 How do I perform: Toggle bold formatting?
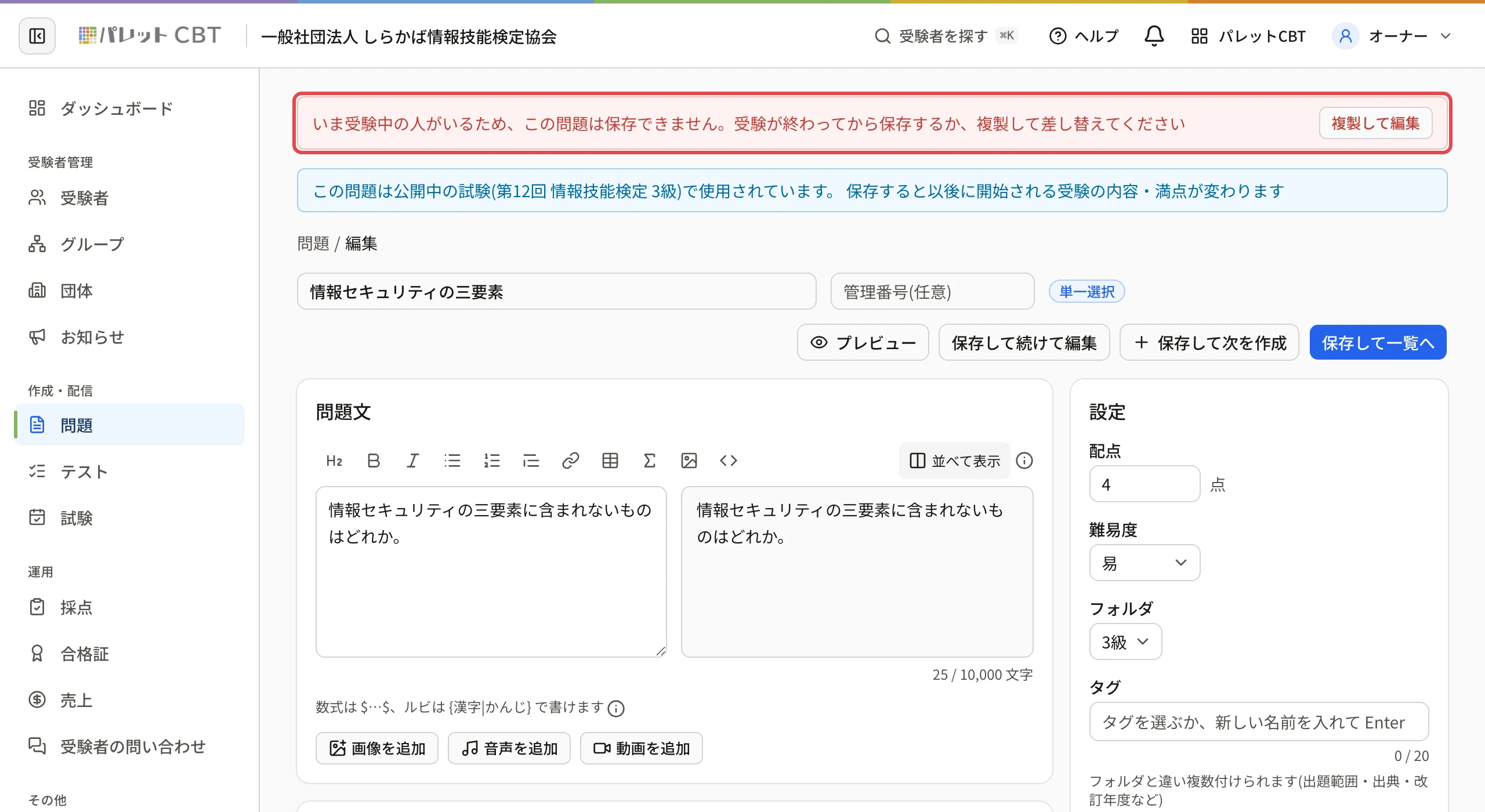(374, 461)
